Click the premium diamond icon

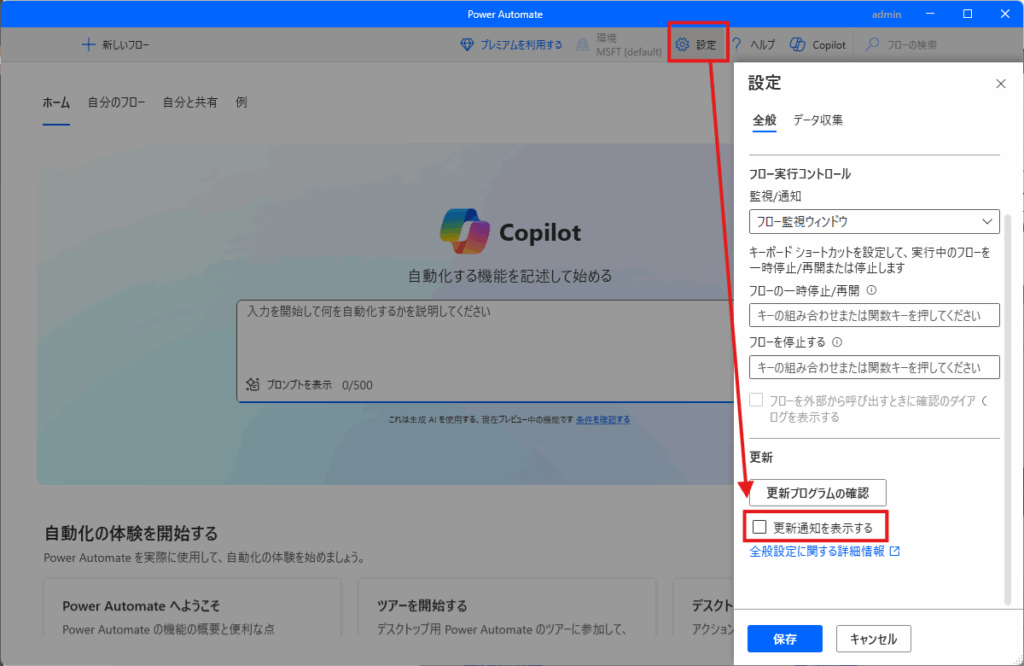pos(467,44)
